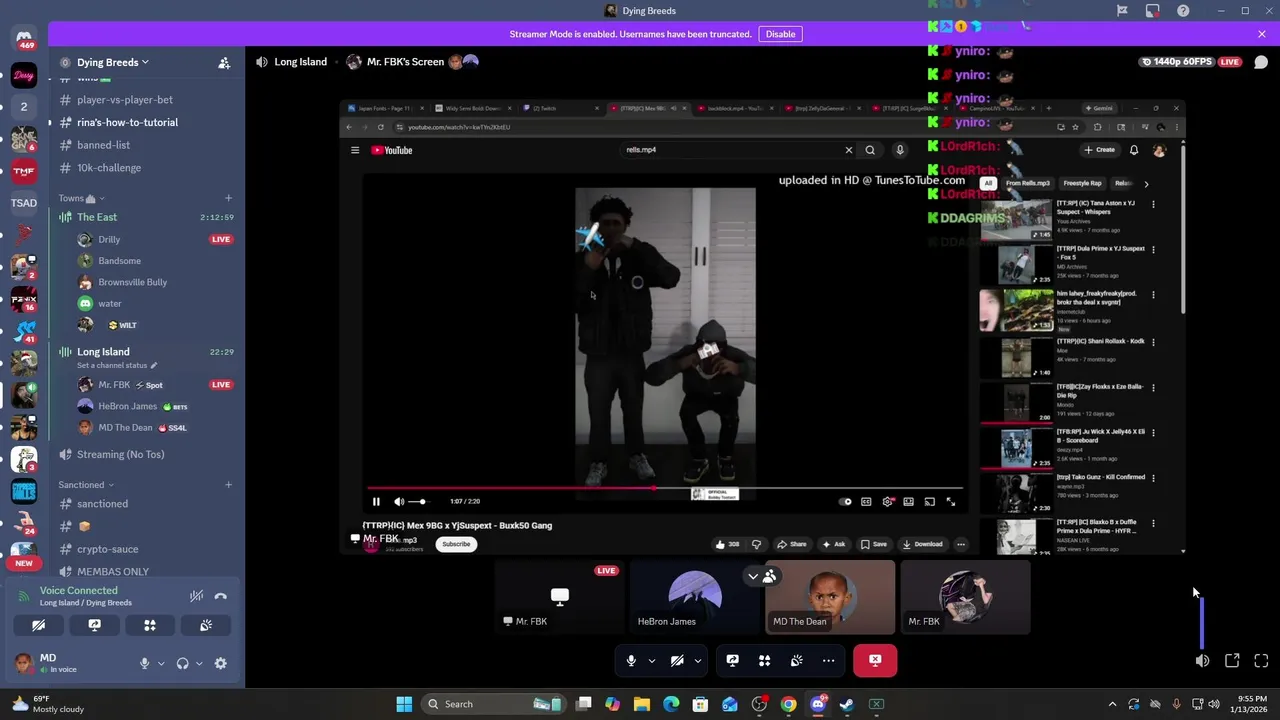Open Streaming (No Tos) voice channel
1280x720 pixels.
tap(120, 454)
